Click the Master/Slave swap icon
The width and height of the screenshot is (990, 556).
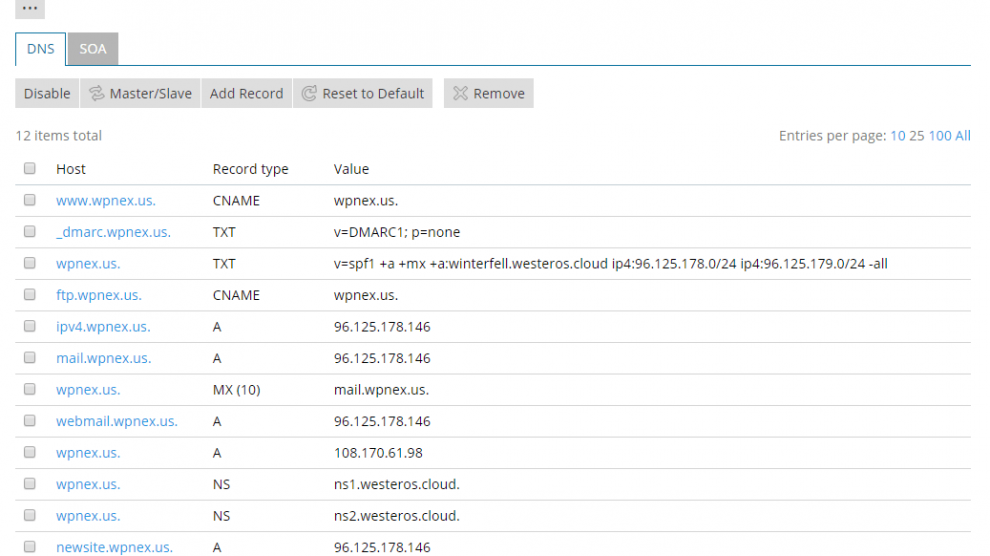click(97, 93)
